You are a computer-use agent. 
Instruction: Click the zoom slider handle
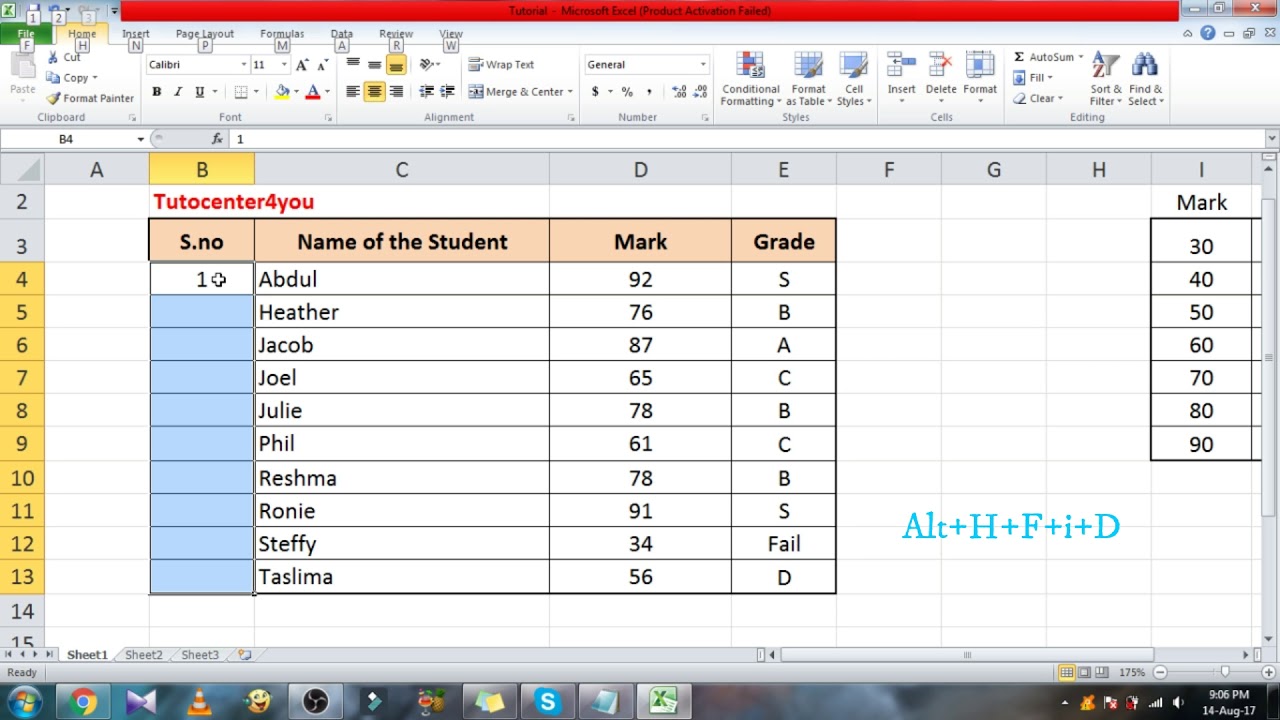1225,672
